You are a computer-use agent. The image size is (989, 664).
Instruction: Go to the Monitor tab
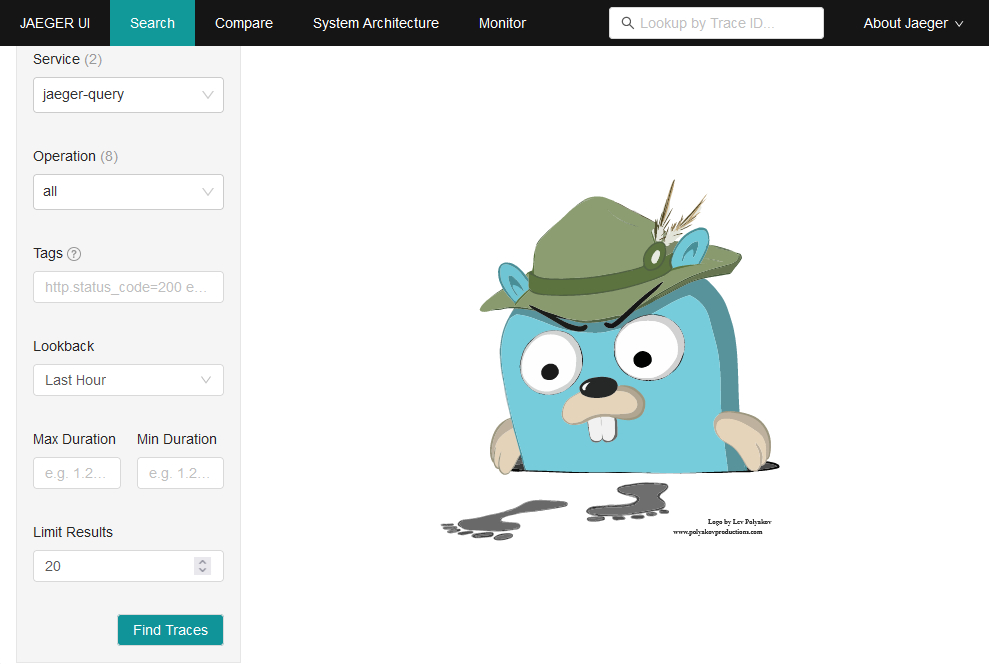[502, 23]
